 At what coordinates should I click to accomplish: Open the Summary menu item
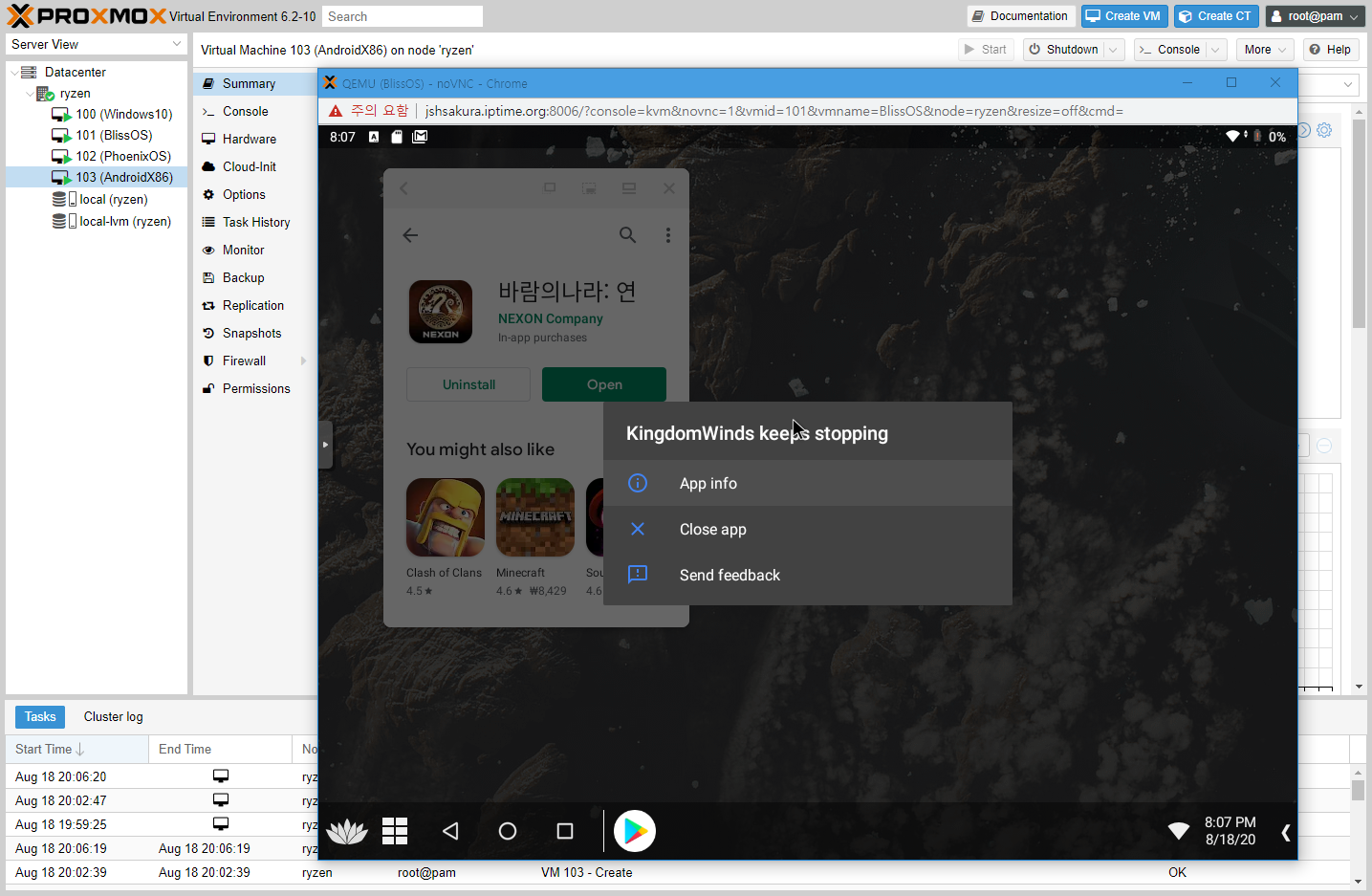point(255,83)
